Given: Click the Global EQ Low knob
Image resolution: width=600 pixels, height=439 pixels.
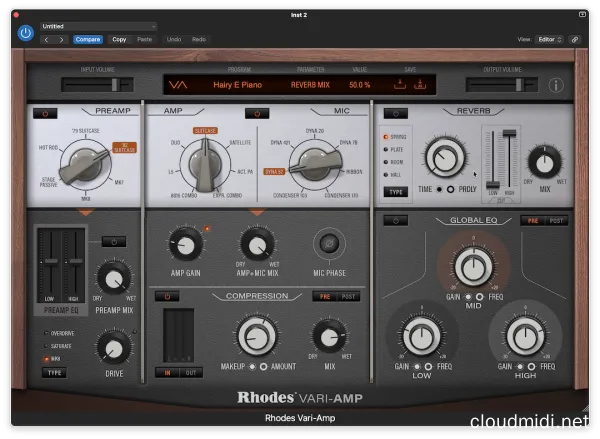Looking at the screenshot, I should click(422, 337).
